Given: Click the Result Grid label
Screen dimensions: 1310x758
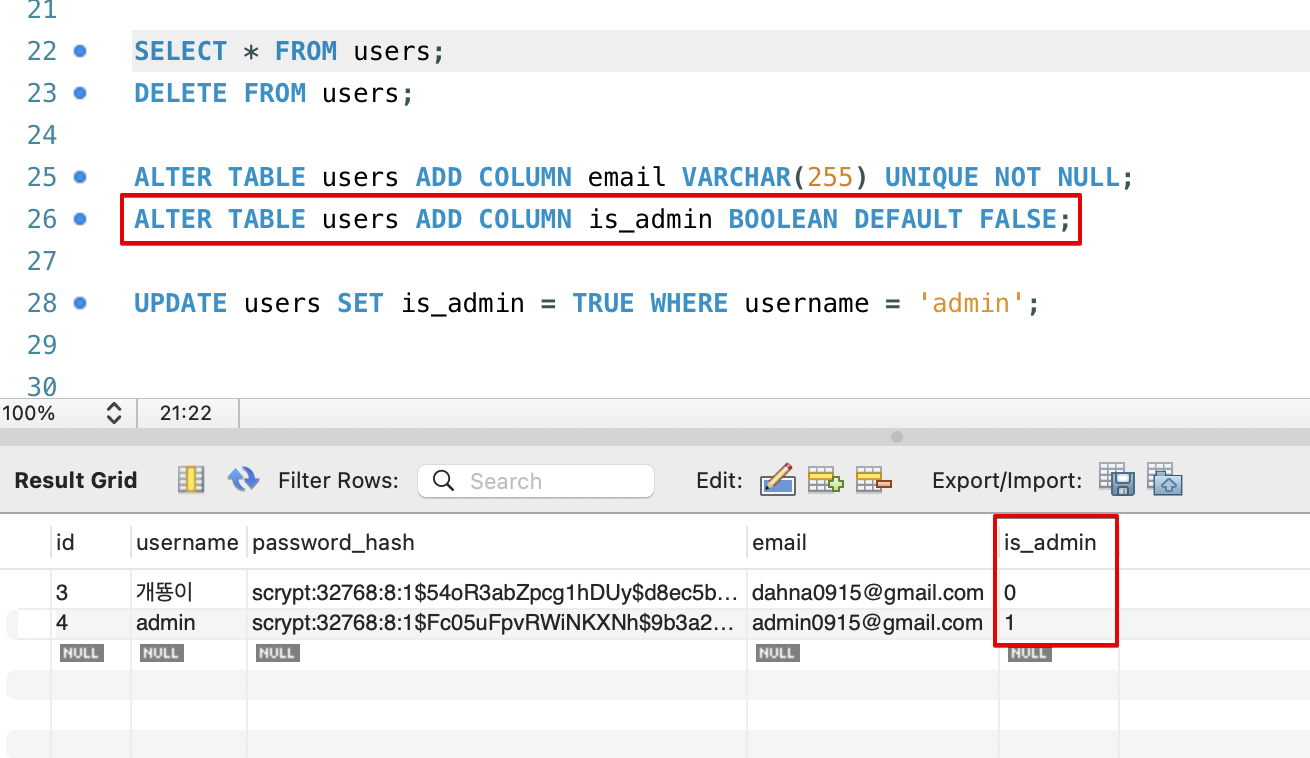Looking at the screenshot, I should [76, 480].
